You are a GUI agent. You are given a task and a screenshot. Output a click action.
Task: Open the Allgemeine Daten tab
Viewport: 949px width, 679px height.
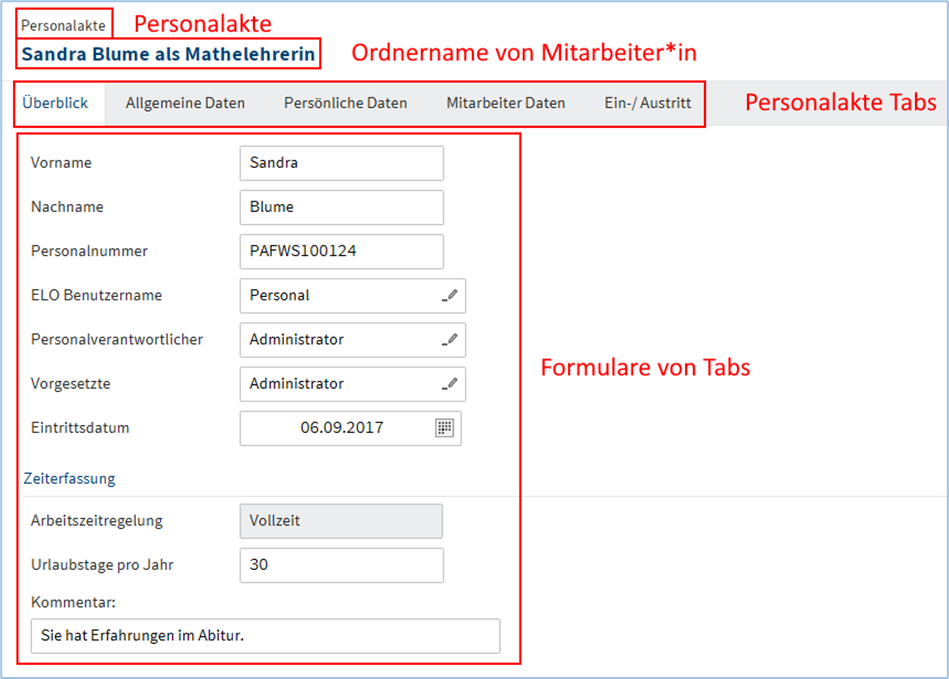coord(185,103)
